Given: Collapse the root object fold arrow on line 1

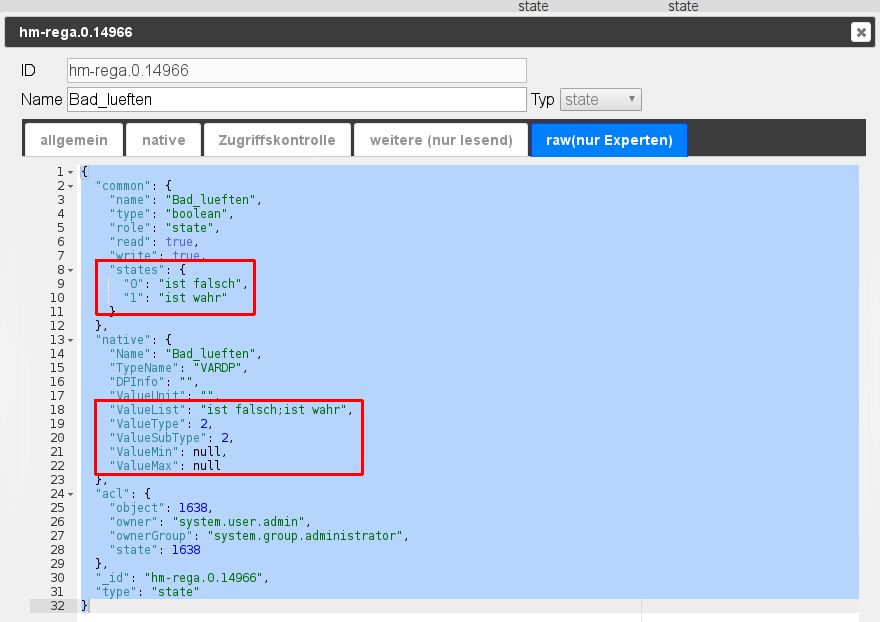Looking at the screenshot, I should (x=71, y=172).
